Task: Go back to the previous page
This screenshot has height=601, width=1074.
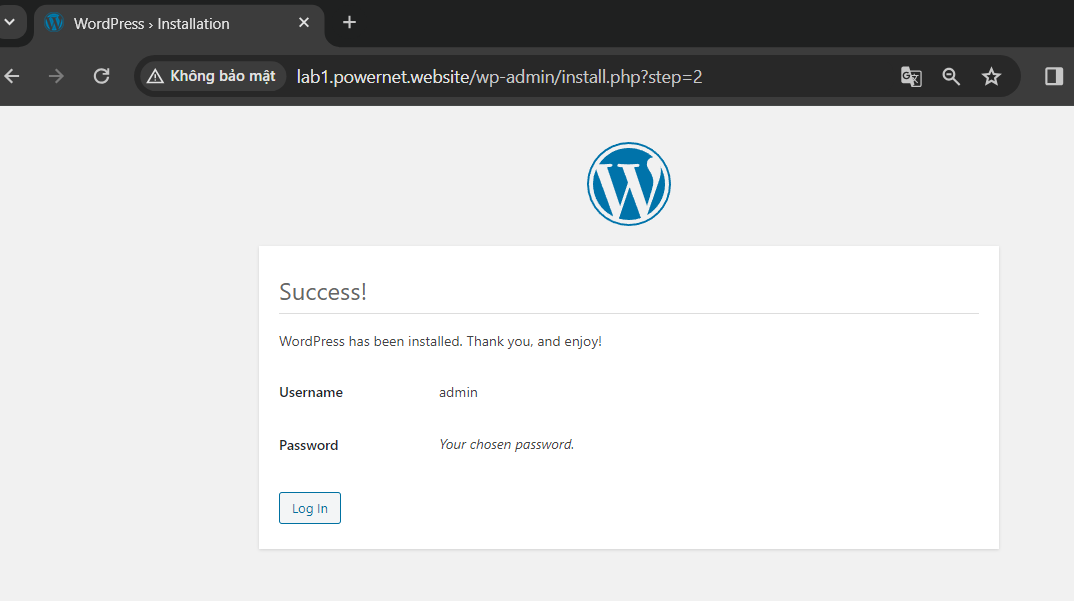Action: coord(12,76)
